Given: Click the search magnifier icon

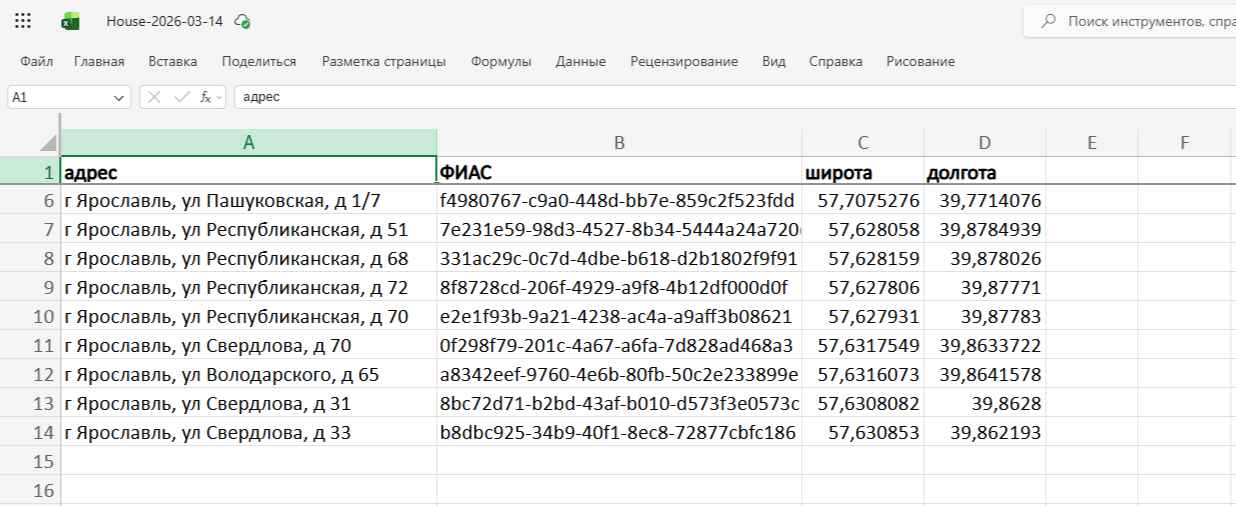Looking at the screenshot, I should click(1049, 21).
